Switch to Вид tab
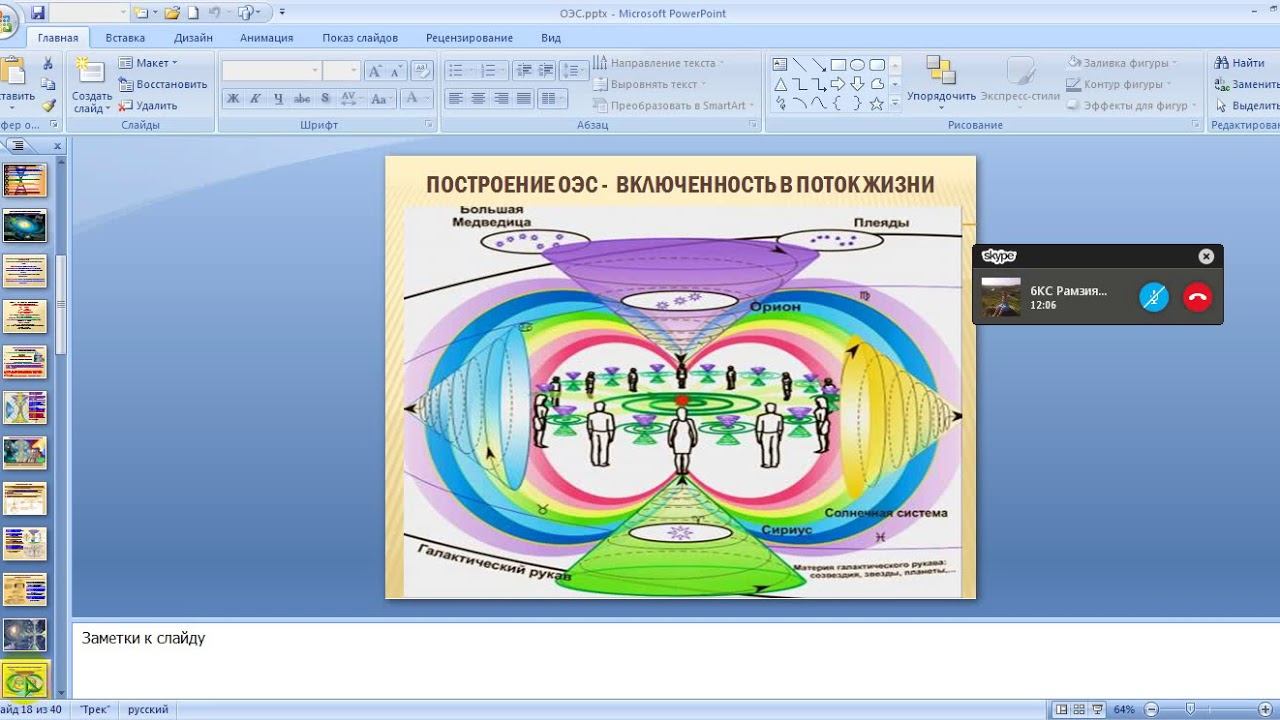This screenshot has height=720, width=1280. click(x=551, y=38)
